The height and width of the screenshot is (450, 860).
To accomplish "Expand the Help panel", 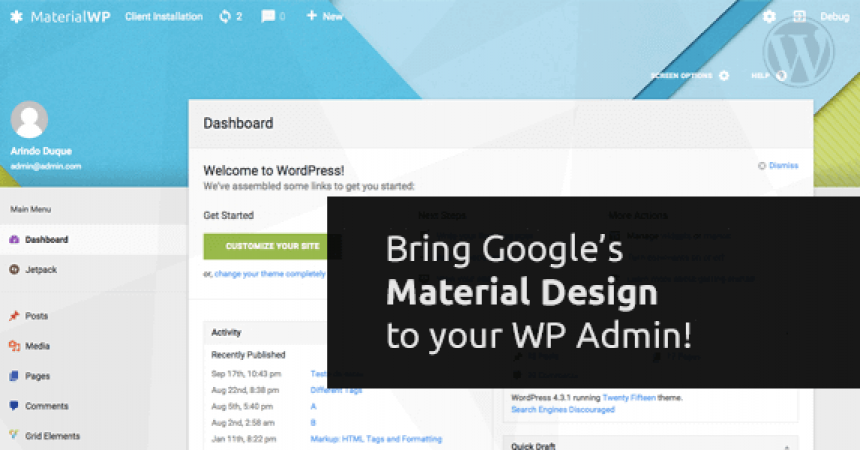I will (769, 75).
